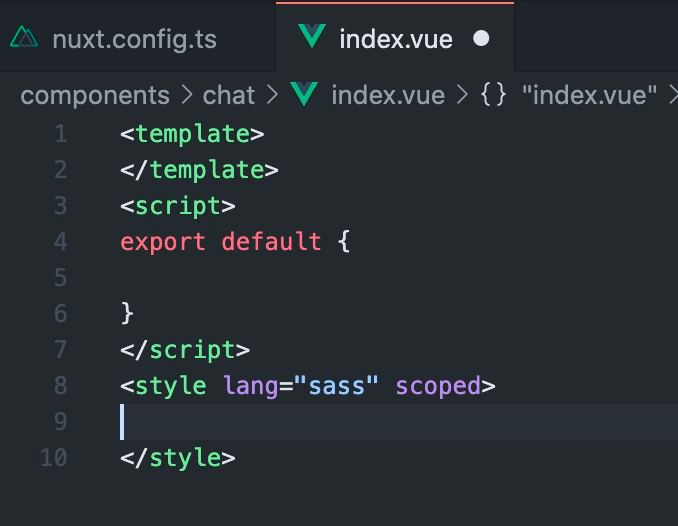Place cursor in opening <template> tag
Screen dimensions: 678x526
192,134
